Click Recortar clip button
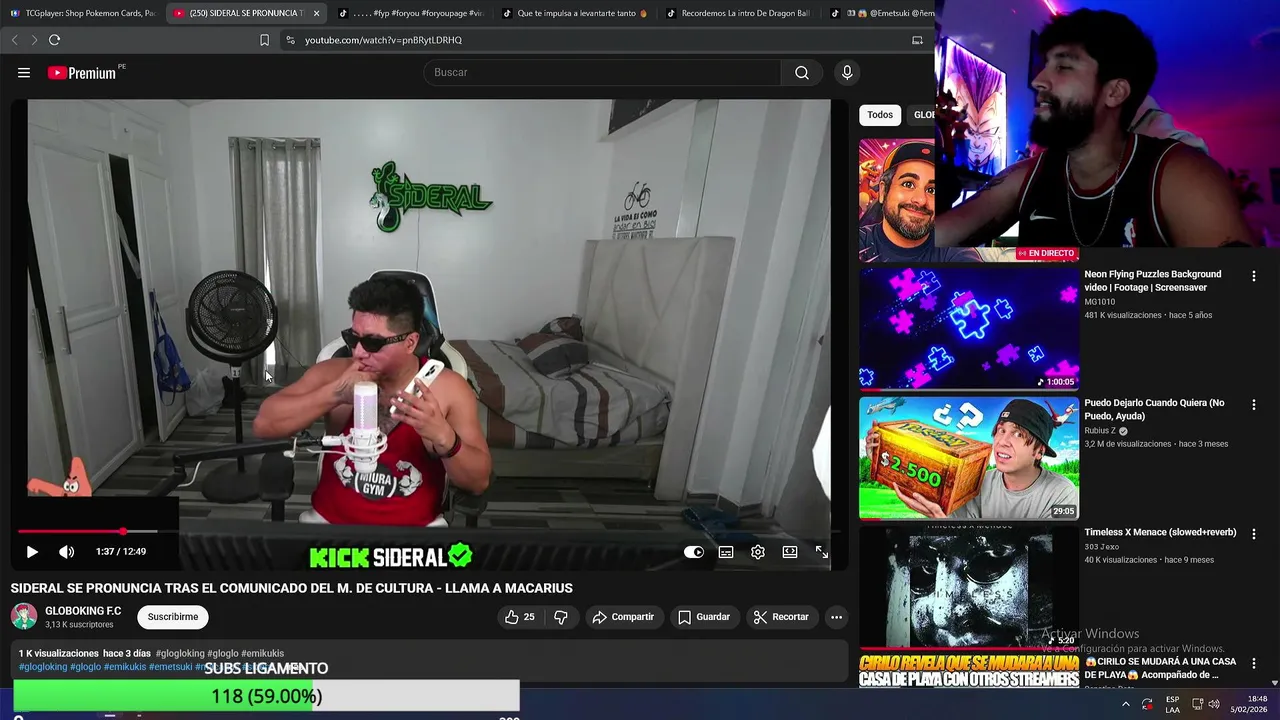The width and height of the screenshot is (1280, 720). tap(781, 617)
